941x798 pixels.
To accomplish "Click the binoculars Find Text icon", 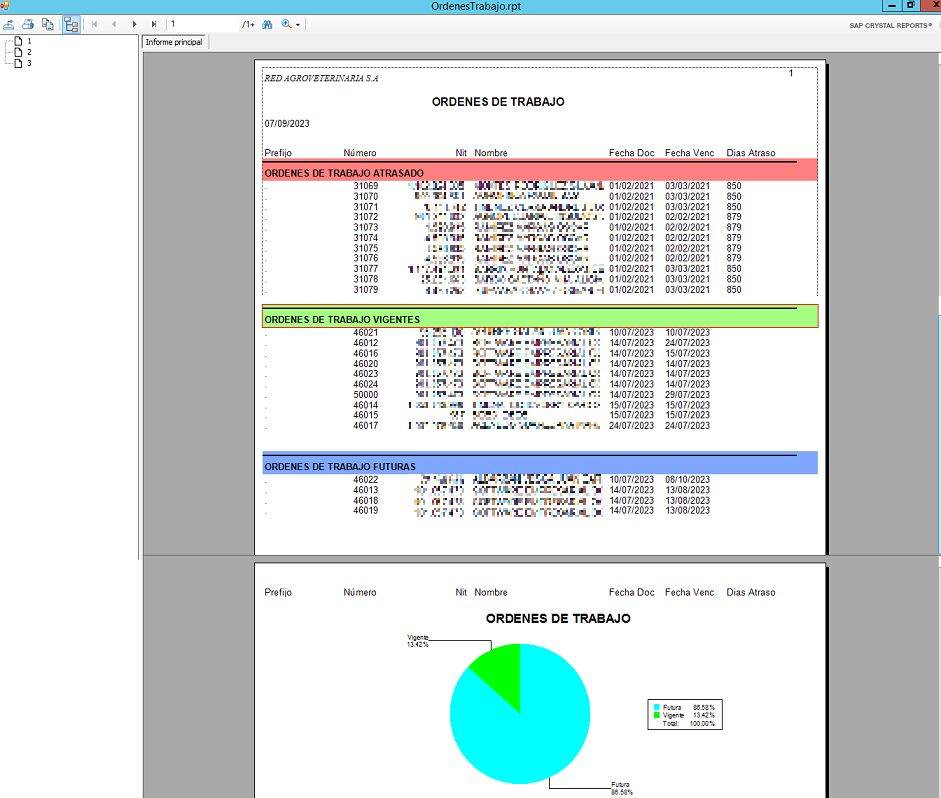I will coord(268,24).
